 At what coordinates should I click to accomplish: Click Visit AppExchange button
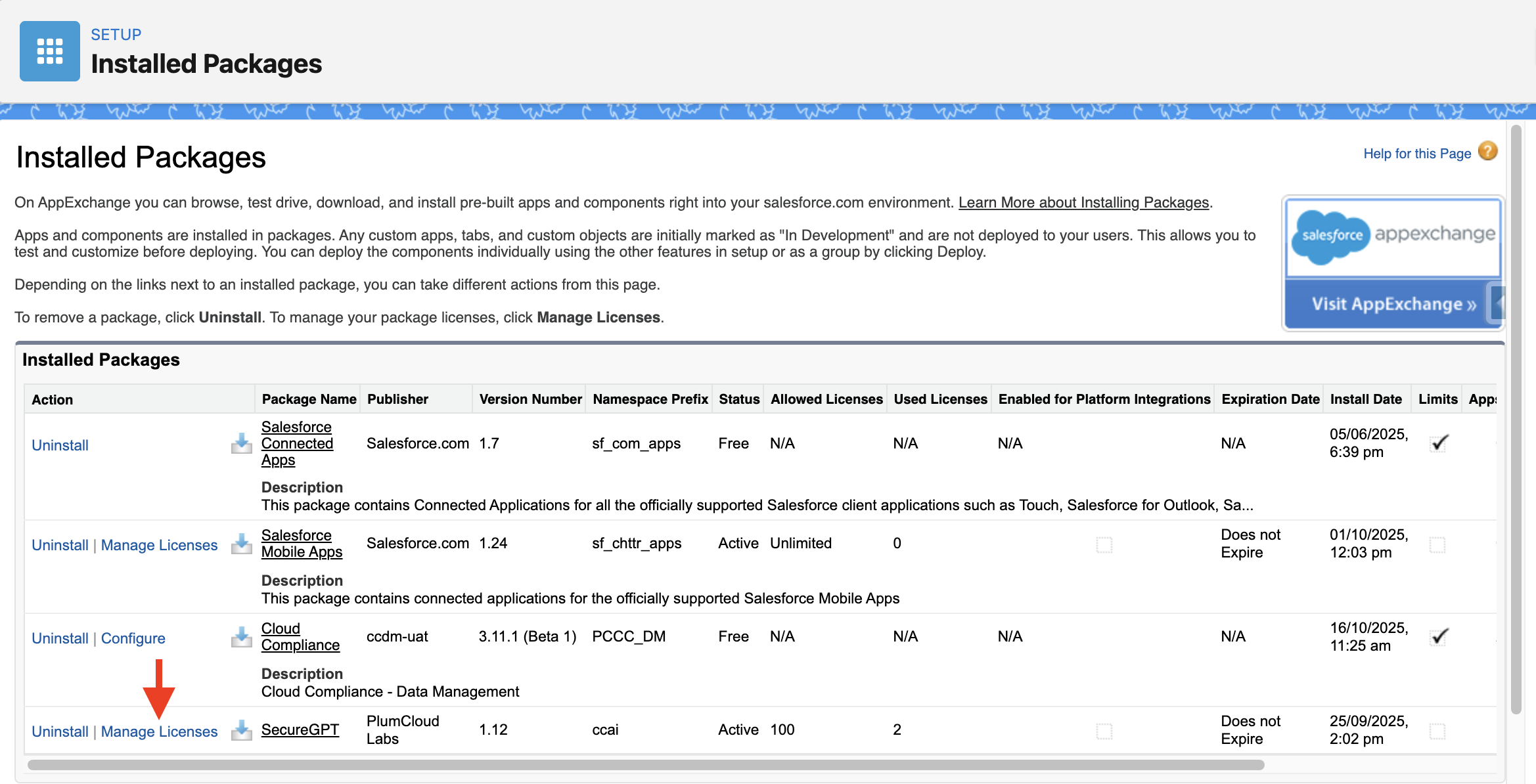pyautogui.click(x=1393, y=304)
